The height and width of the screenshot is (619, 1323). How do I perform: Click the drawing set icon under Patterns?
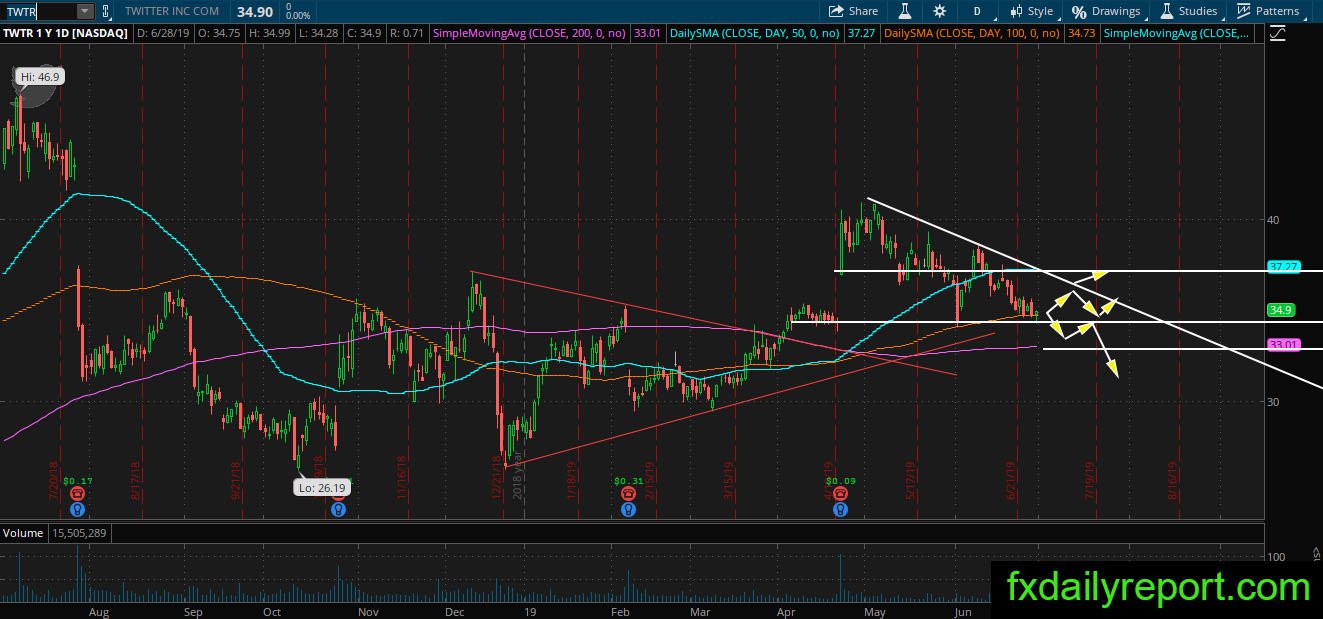pyautogui.click(x=1278, y=33)
